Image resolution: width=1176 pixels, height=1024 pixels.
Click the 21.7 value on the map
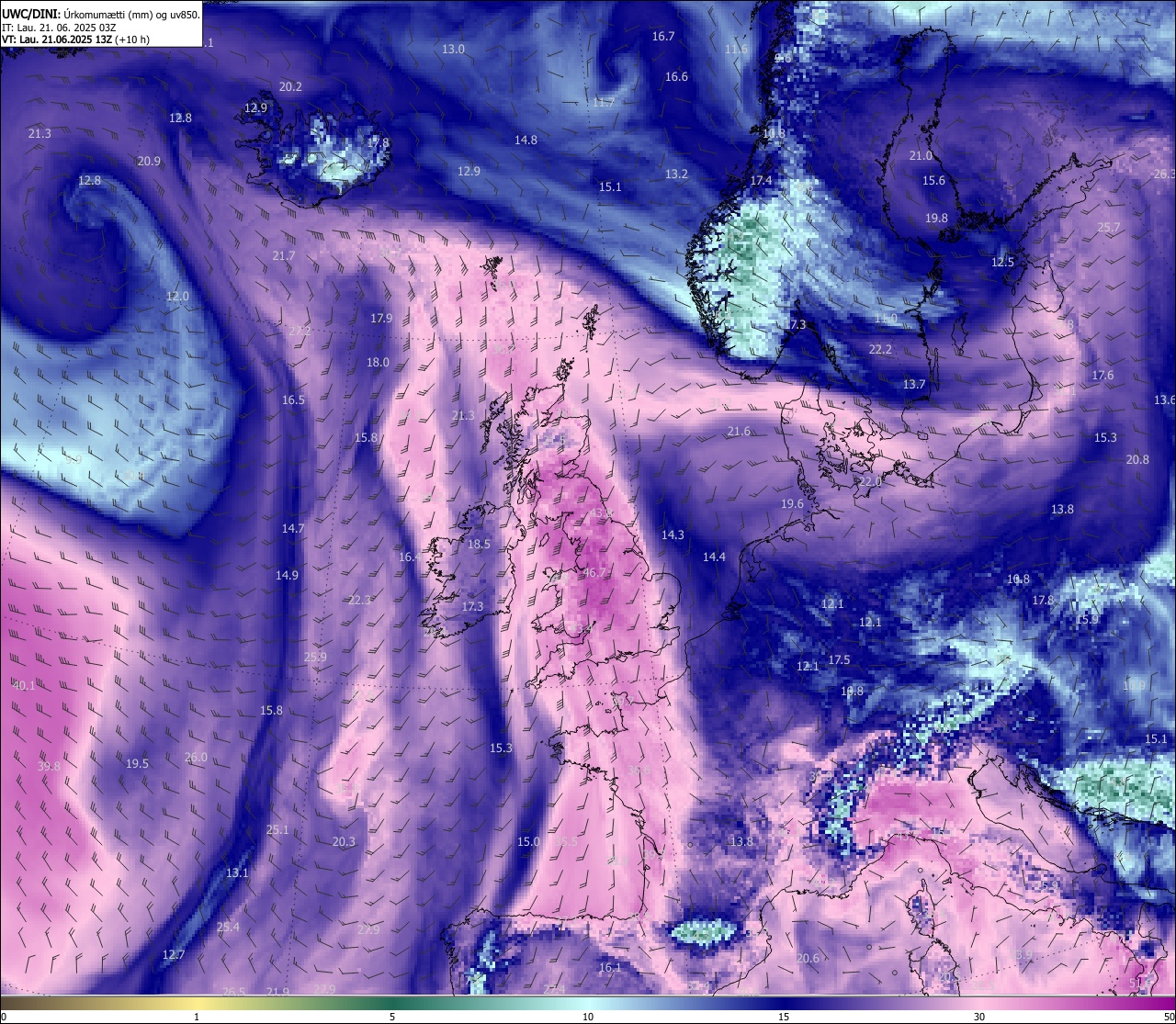pos(284,255)
